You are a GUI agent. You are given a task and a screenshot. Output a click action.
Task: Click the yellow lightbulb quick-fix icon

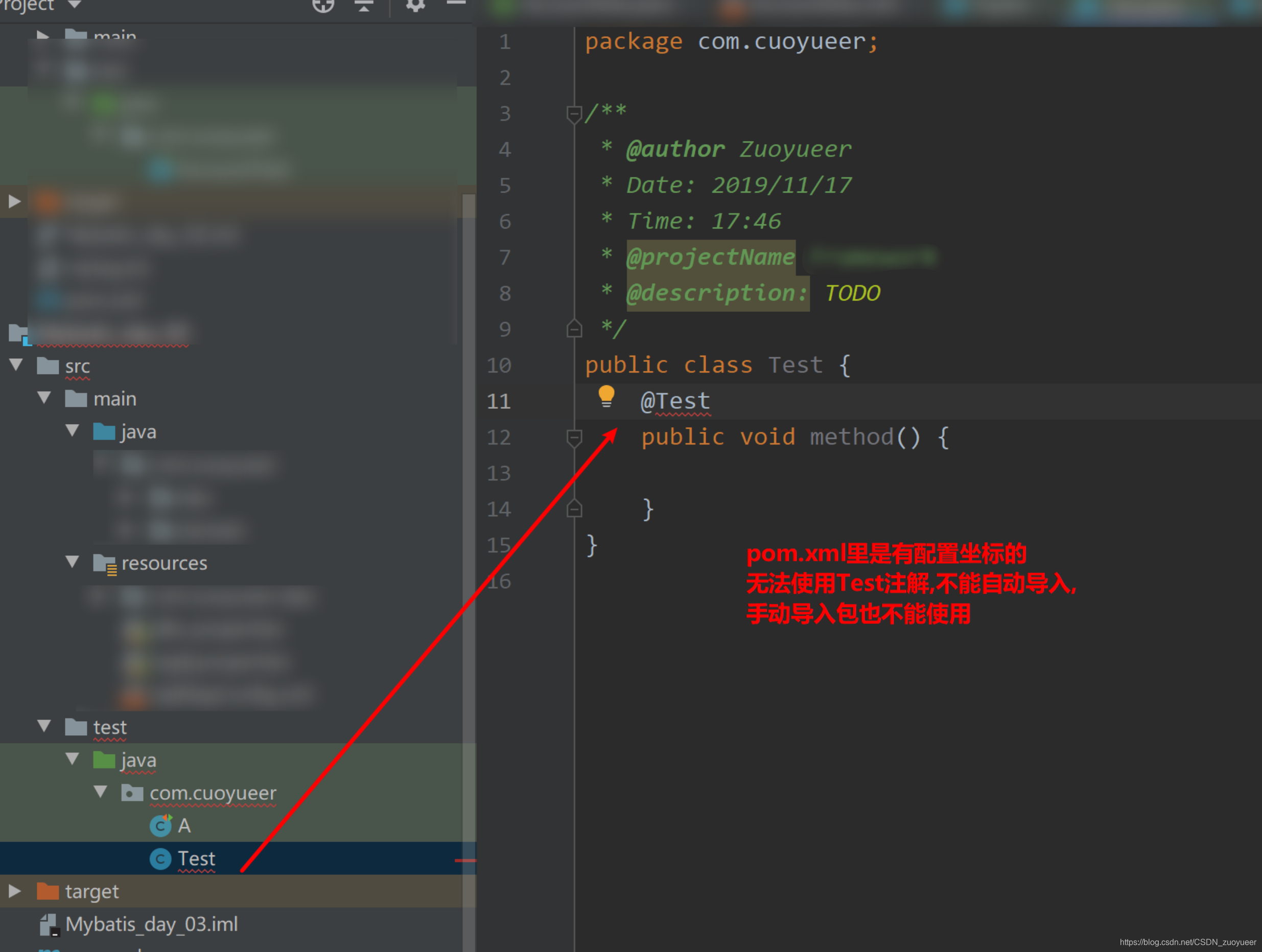pos(606,397)
